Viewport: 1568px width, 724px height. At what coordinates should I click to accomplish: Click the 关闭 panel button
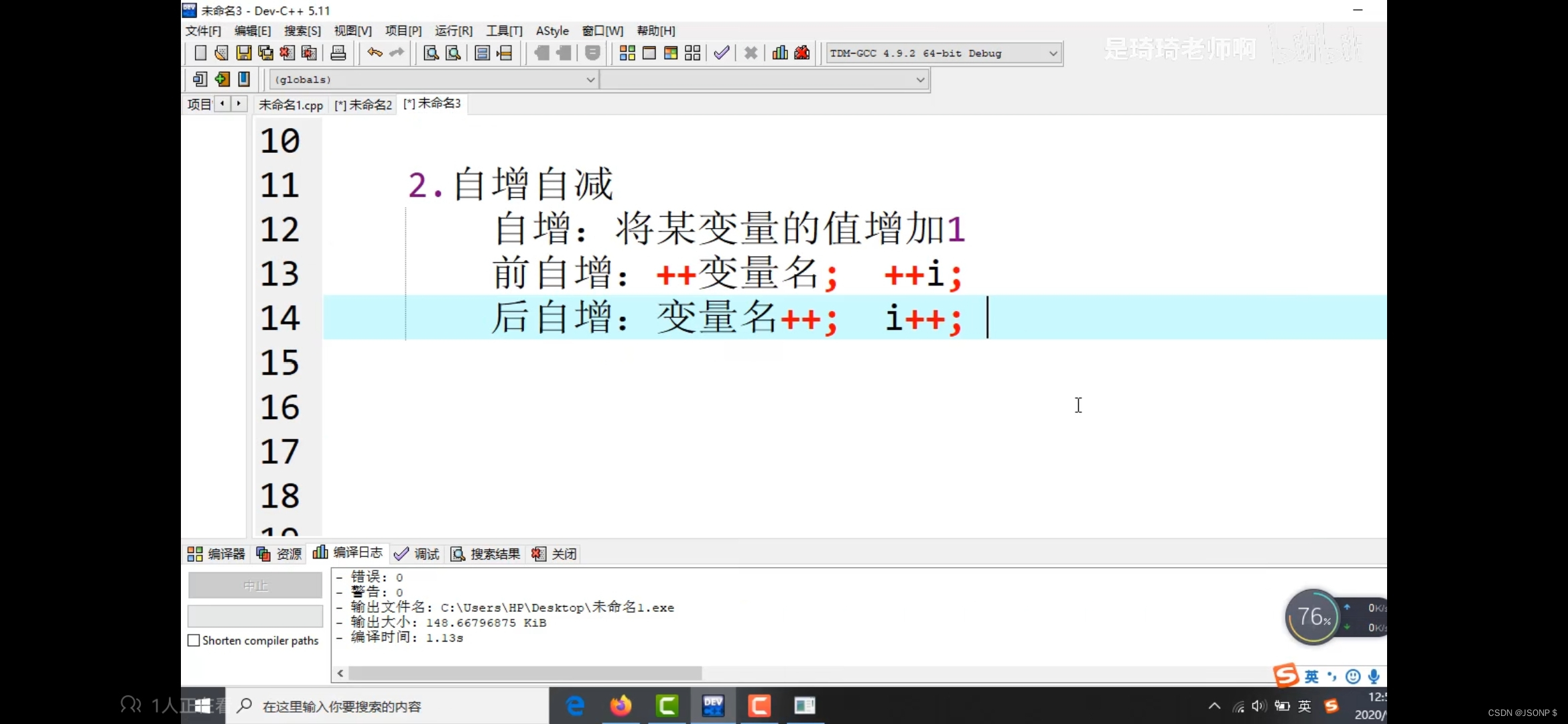554,554
